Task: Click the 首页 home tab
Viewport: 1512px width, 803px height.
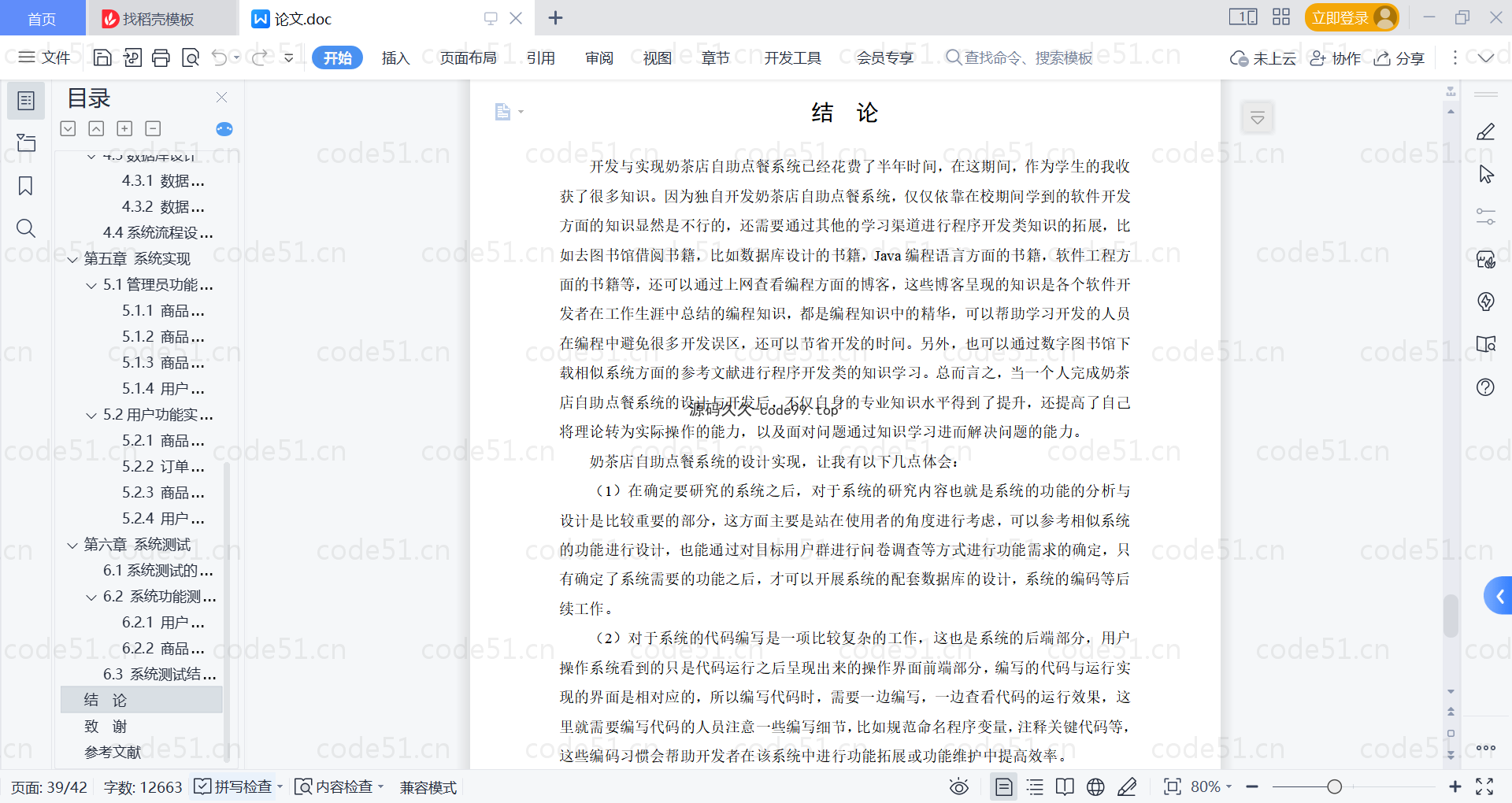Action: [x=42, y=19]
